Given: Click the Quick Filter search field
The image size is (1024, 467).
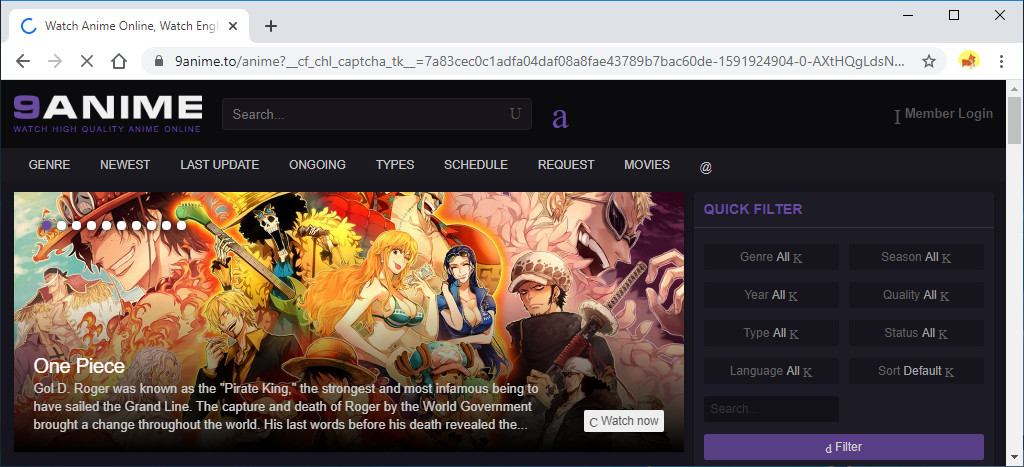Looking at the screenshot, I should point(771,409).
